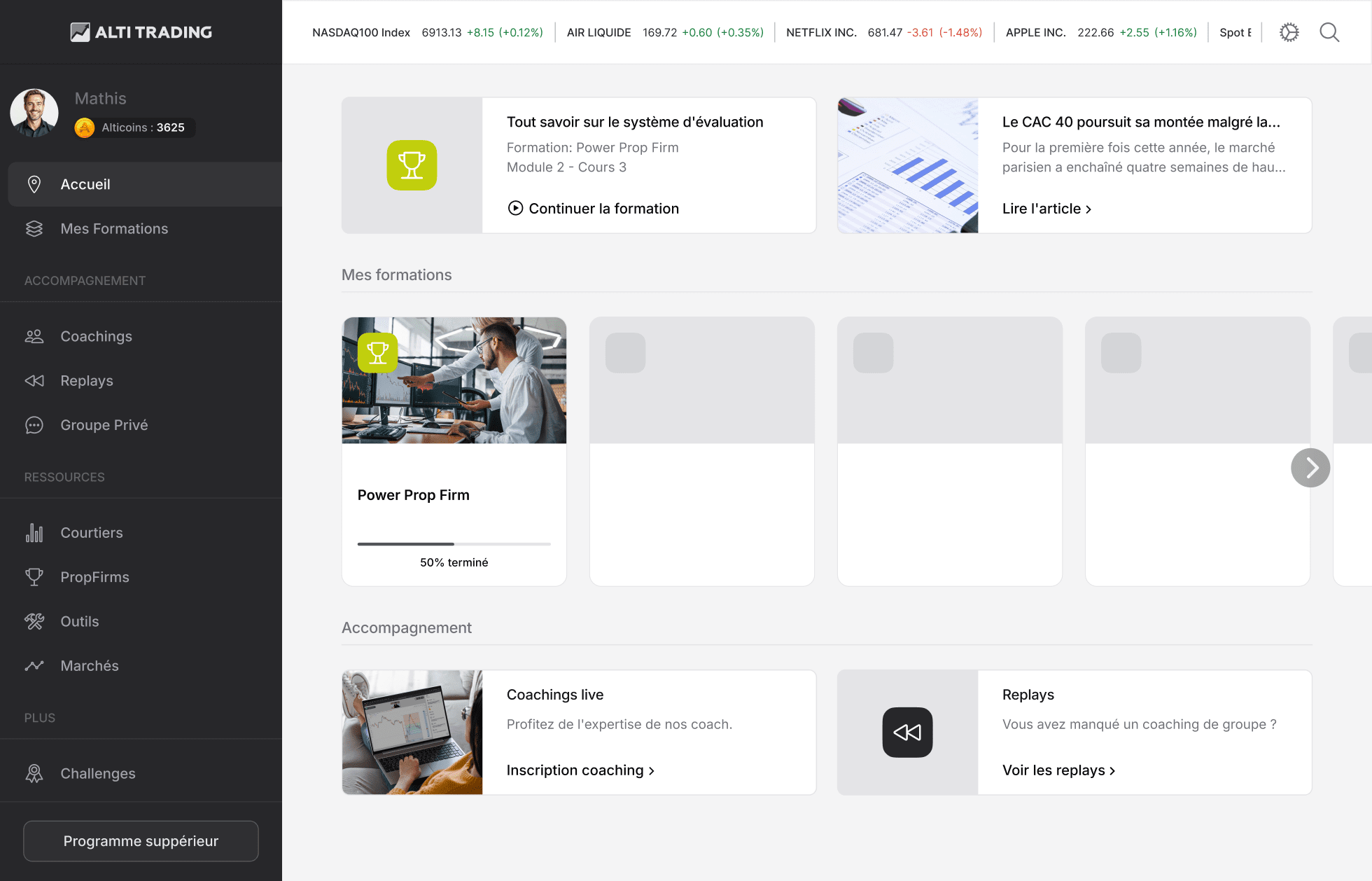Open the Power Prop Firm course thumbnail

(454, 380)
